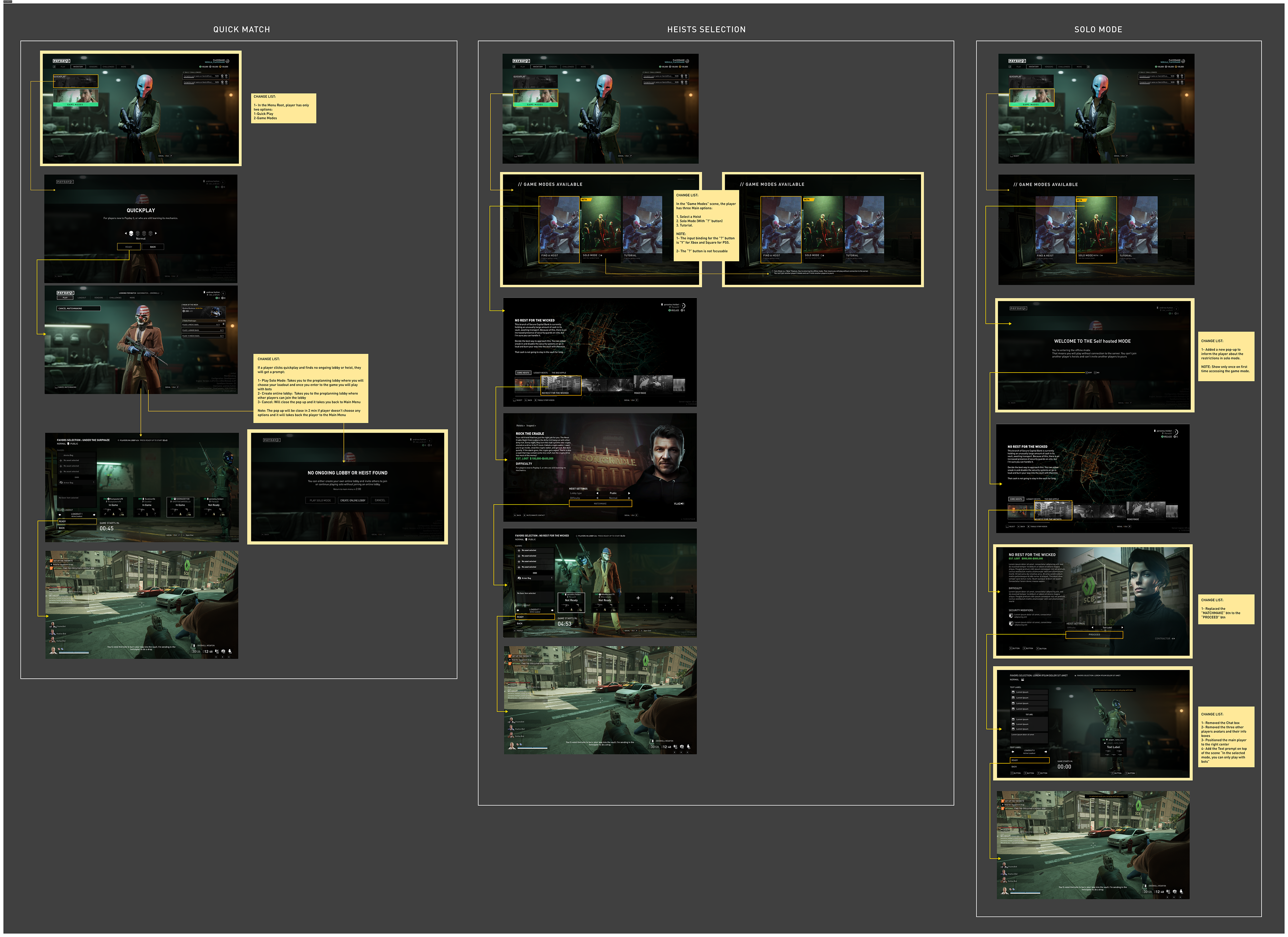
Task: Click CANCEL in no-lobby popup
Action: [380, 500]
